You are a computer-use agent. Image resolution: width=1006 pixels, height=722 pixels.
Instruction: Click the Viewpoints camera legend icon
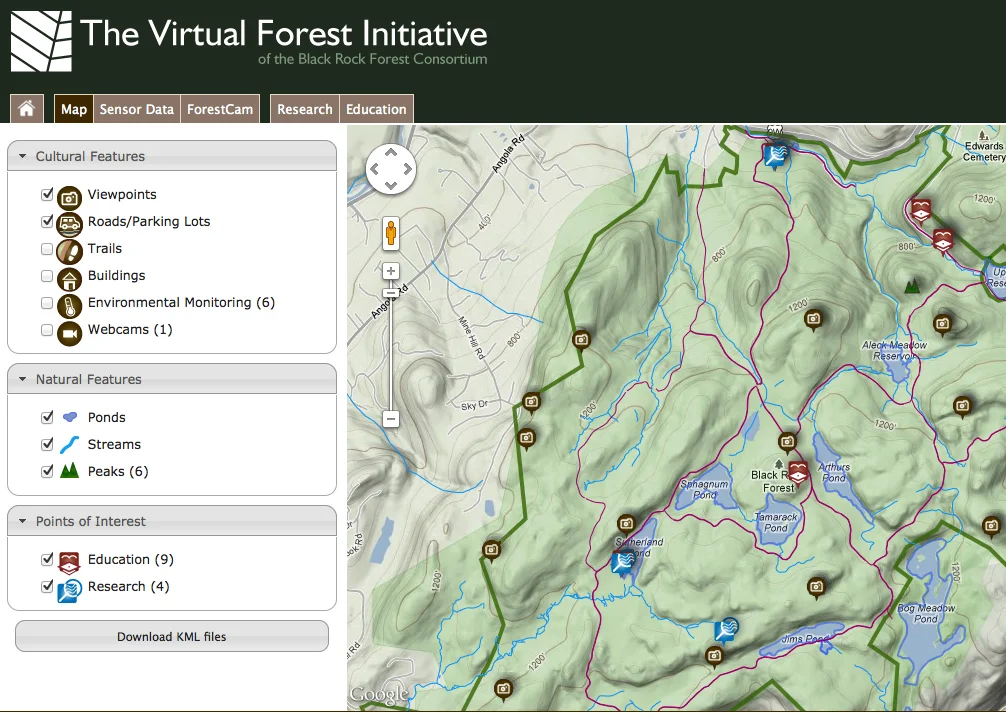click(69, 198)
